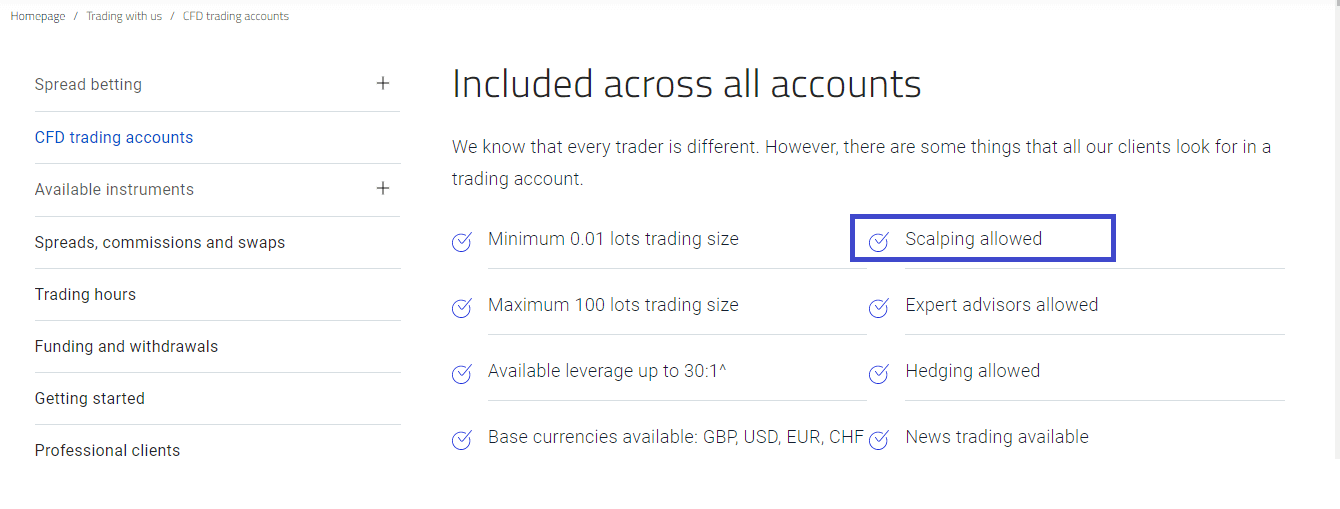Click the checkmark icon next to Expert advisors allowed
Viewport: 1340px width, 509px height.
tap(879, 307)
